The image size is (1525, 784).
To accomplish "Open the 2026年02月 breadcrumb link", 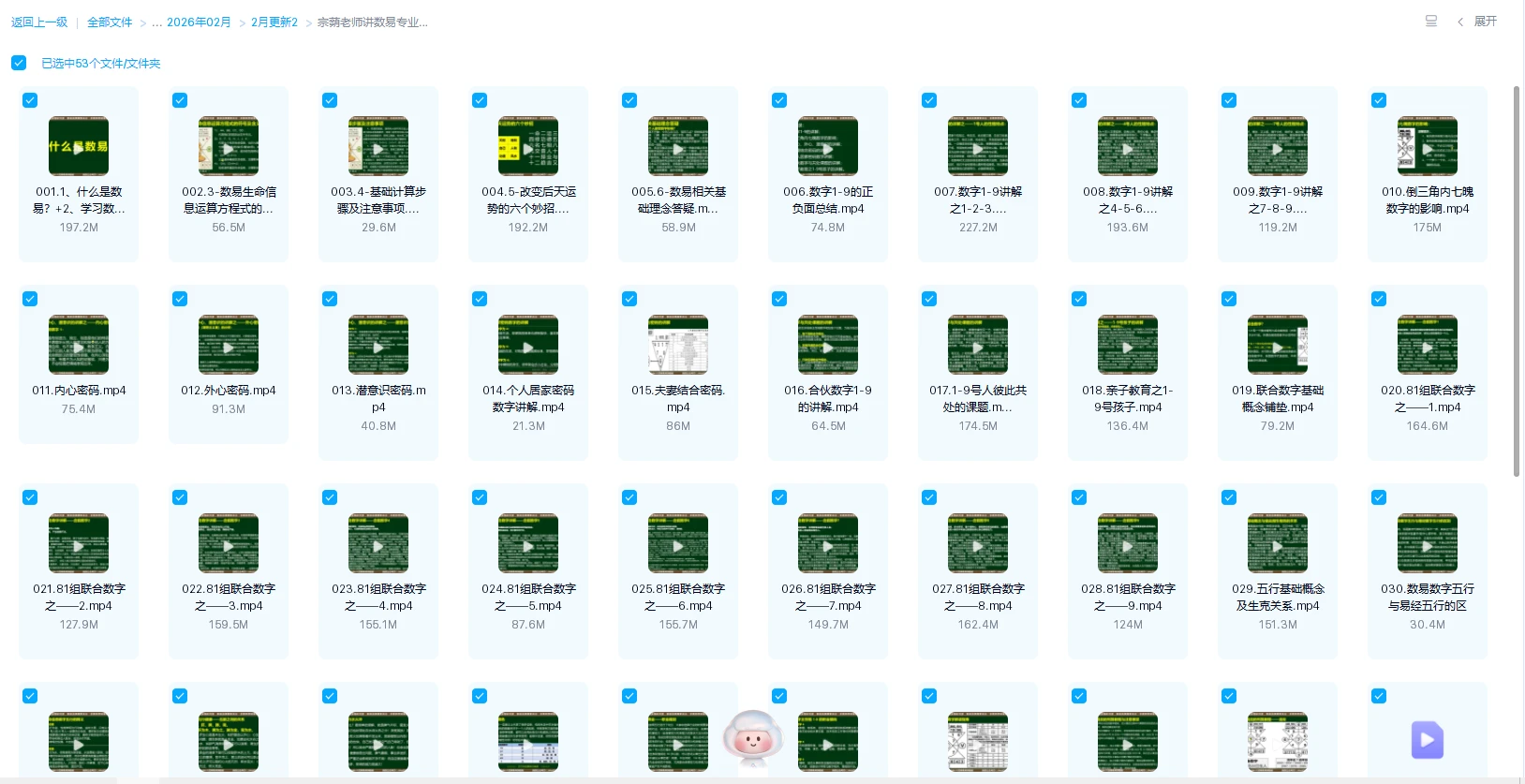I will point(199,22).
